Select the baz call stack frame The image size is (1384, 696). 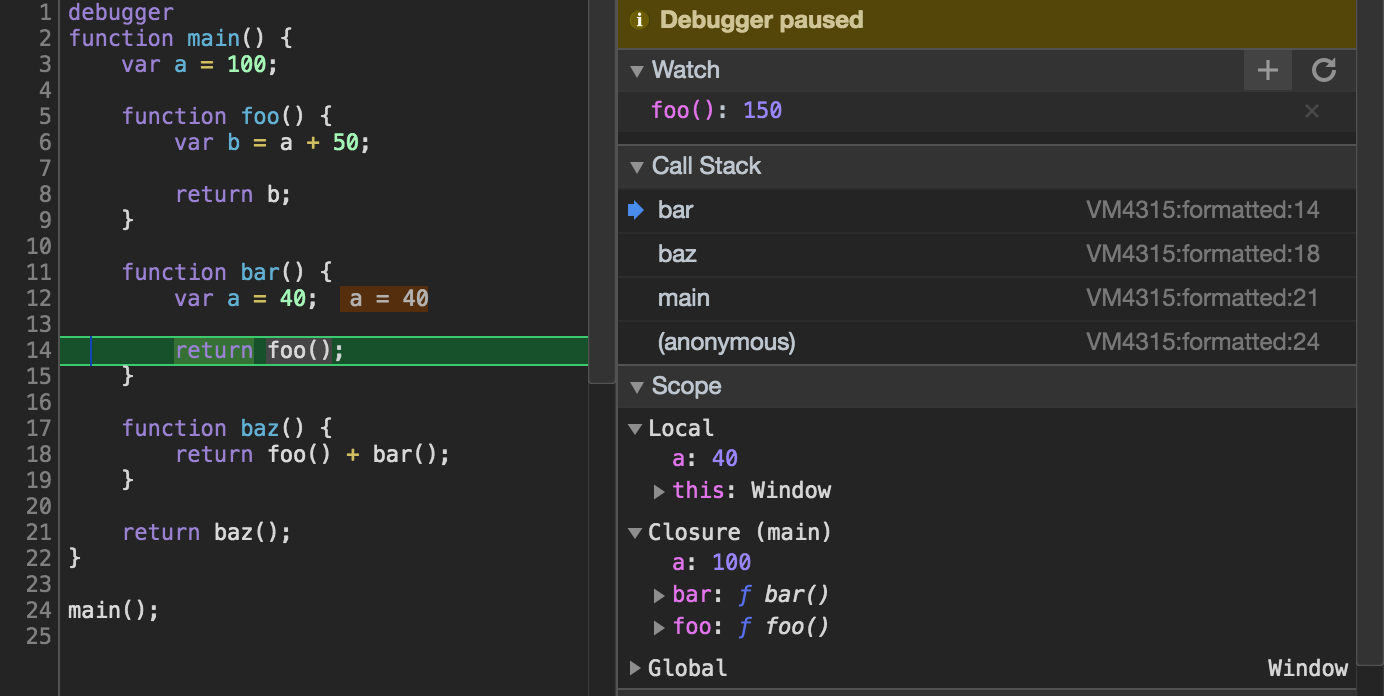[677, 254]
